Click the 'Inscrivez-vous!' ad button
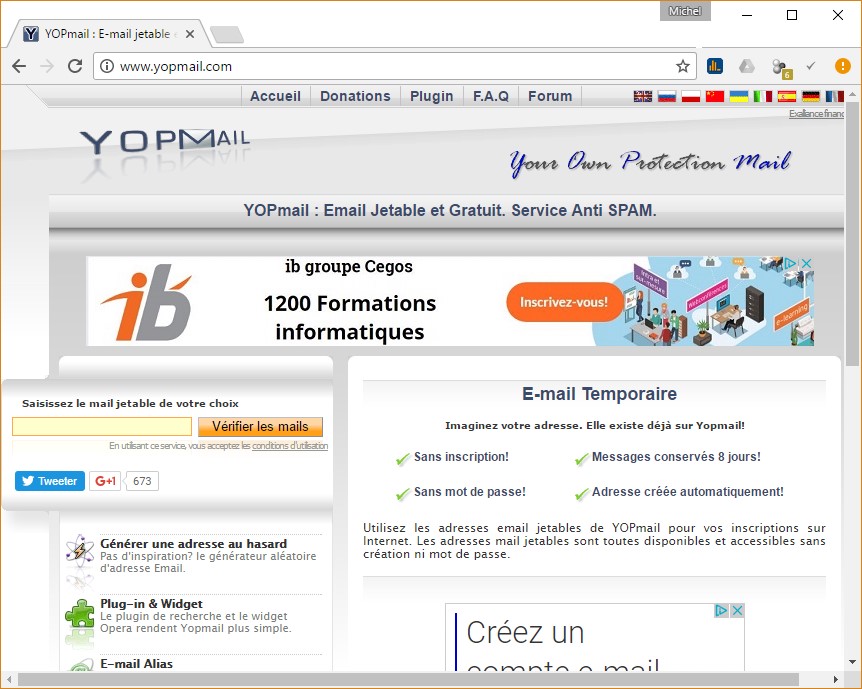 [564, 302]
